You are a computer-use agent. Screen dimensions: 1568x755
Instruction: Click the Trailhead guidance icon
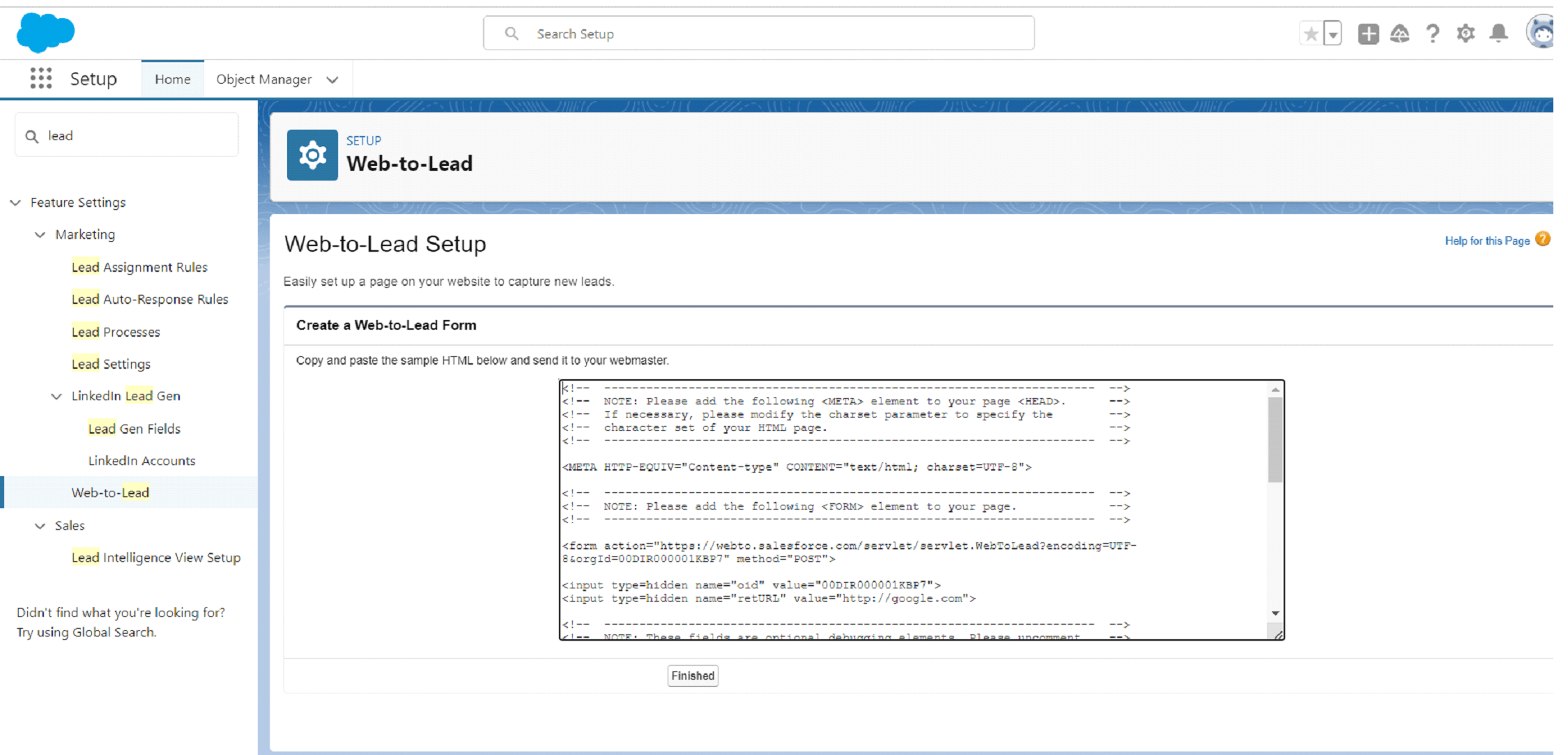pyautogui.click(x=1399, y=33)
